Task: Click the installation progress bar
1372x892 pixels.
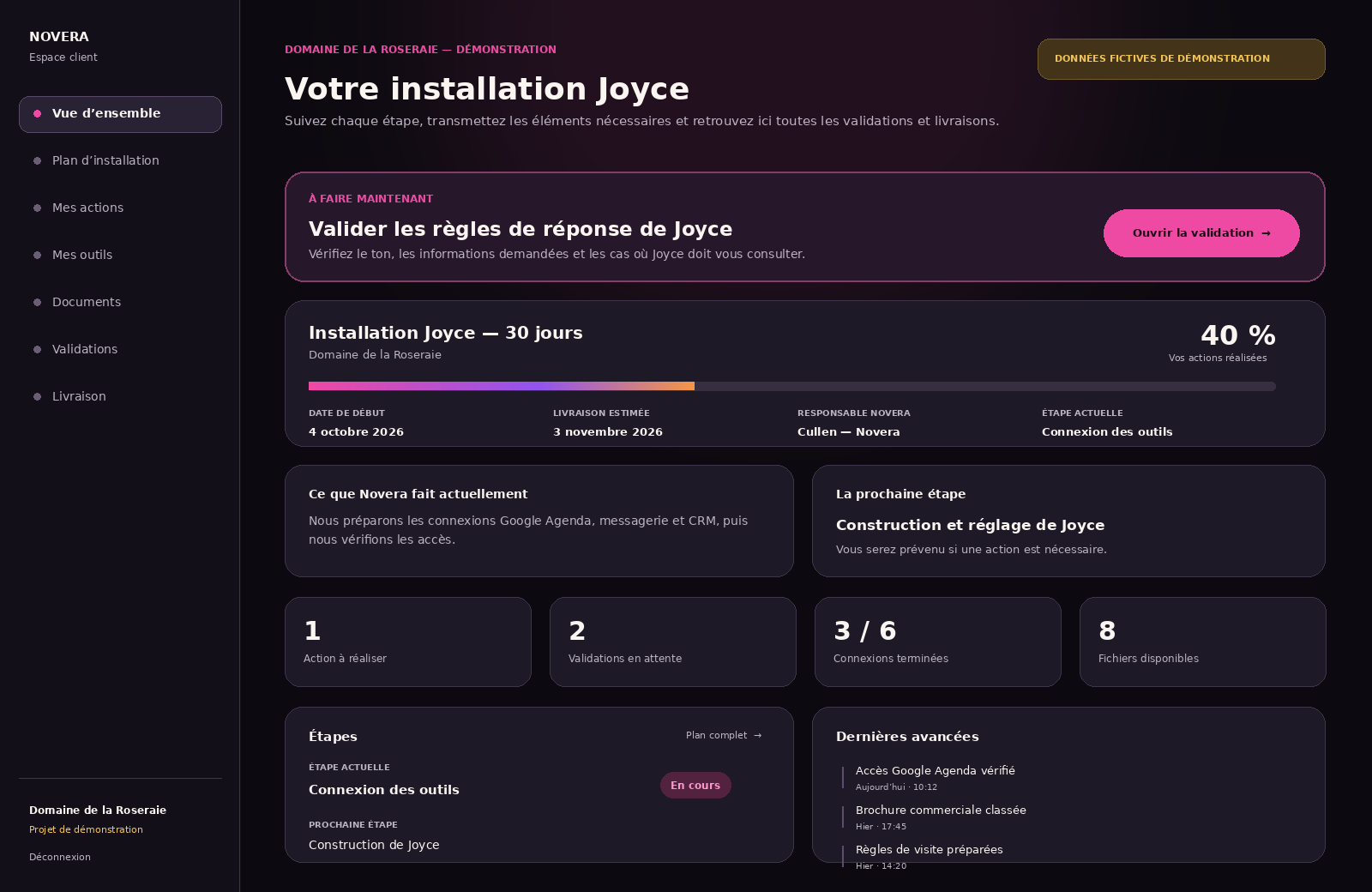Action: pyautogui.click(x=792, y=386)
